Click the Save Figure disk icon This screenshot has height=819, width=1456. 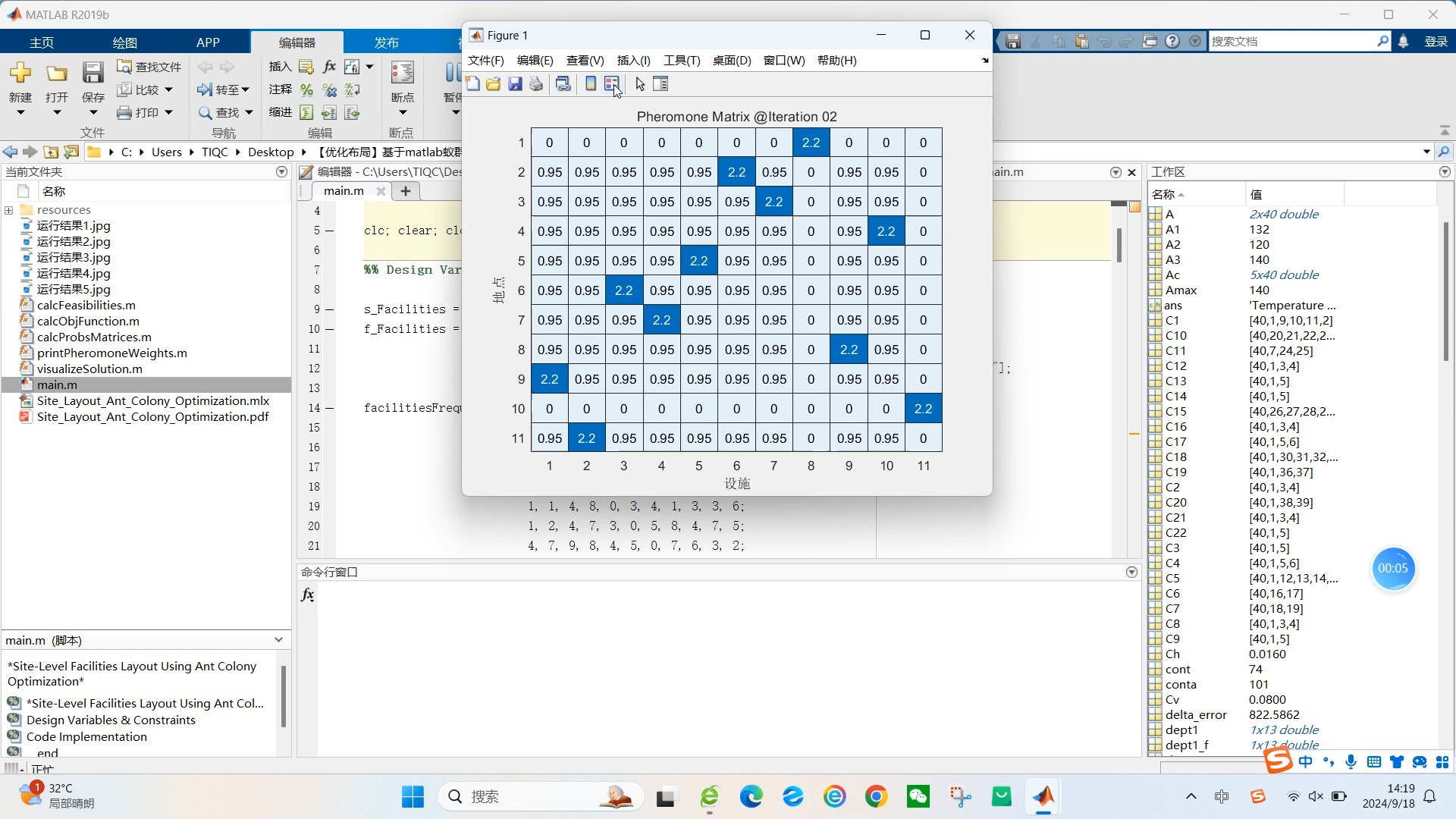[x=515, y=84]
